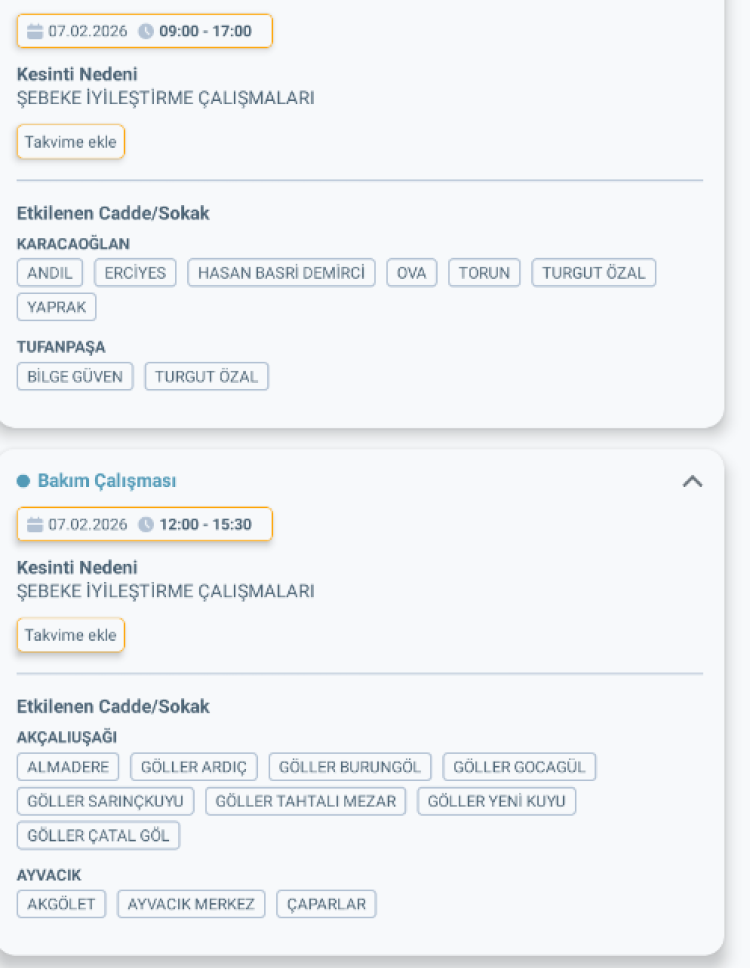Click the AKGÖLET chip under AYVACIK
The width and height of the screenshot is (750, 968).
pos(60,903)
